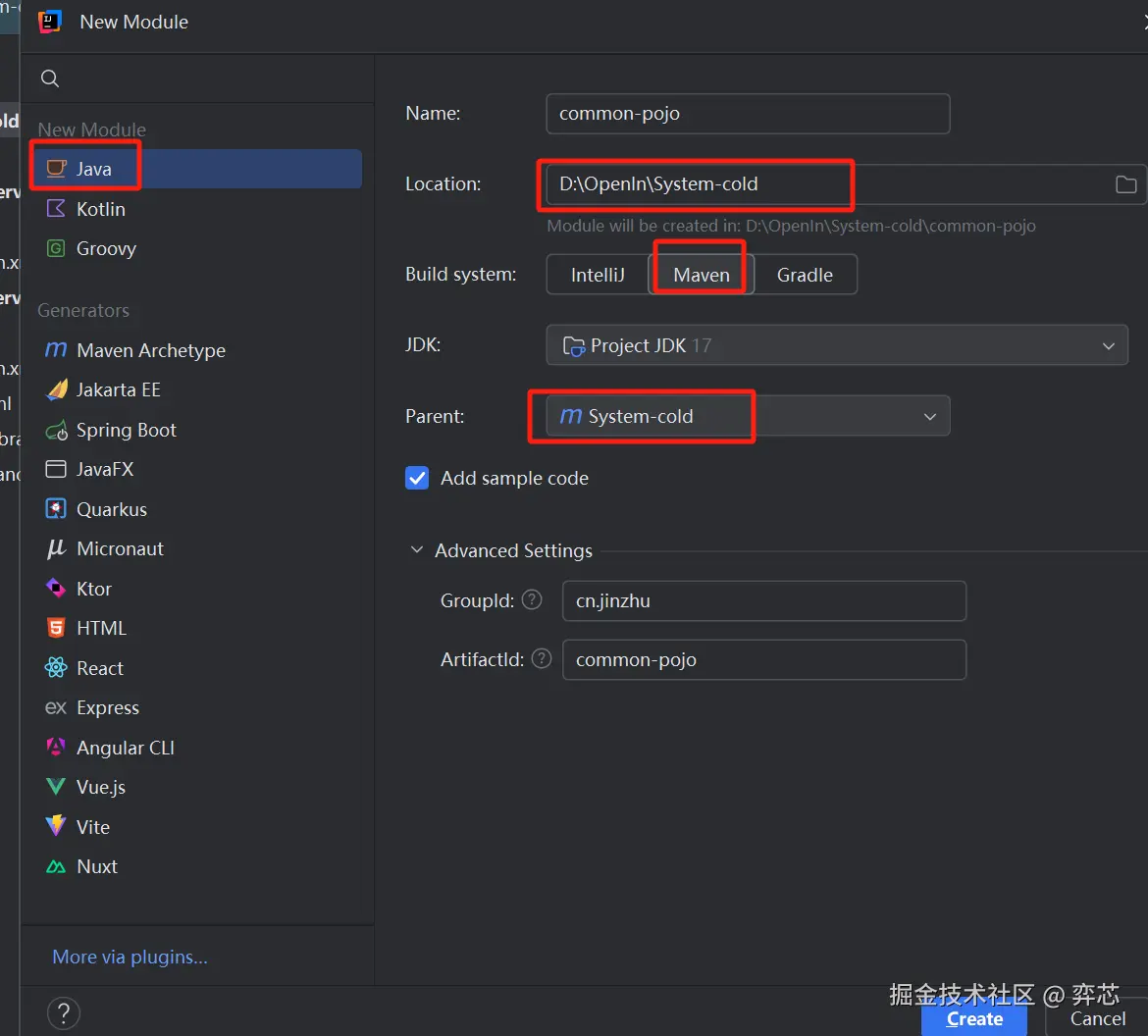Click the GroupId help icon
Image resolution: width=1148 pixels, height=1036 pixels.
click(532, 599)
